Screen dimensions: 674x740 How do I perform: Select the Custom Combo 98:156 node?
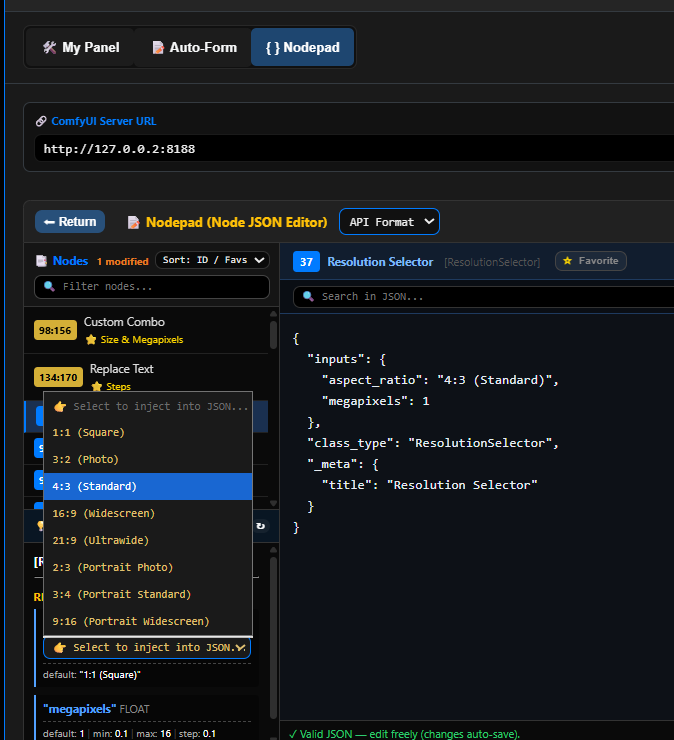click(x=146, y=330)
